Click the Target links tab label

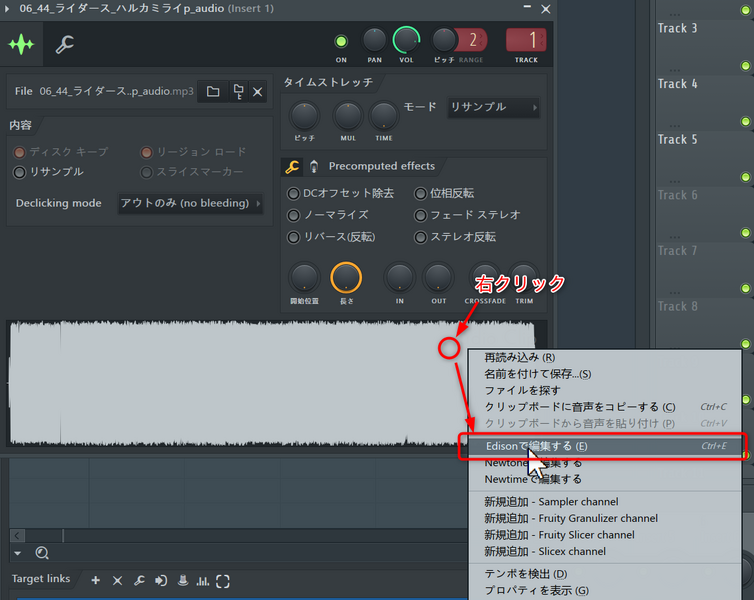click(x=41, y=580)
